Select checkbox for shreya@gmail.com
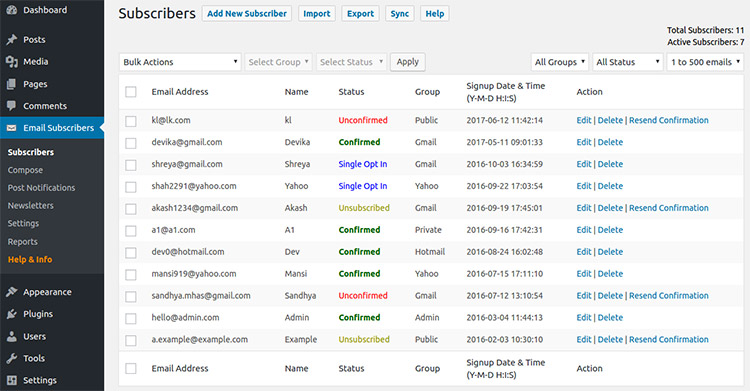750x391 pixels. click(131, 165)
